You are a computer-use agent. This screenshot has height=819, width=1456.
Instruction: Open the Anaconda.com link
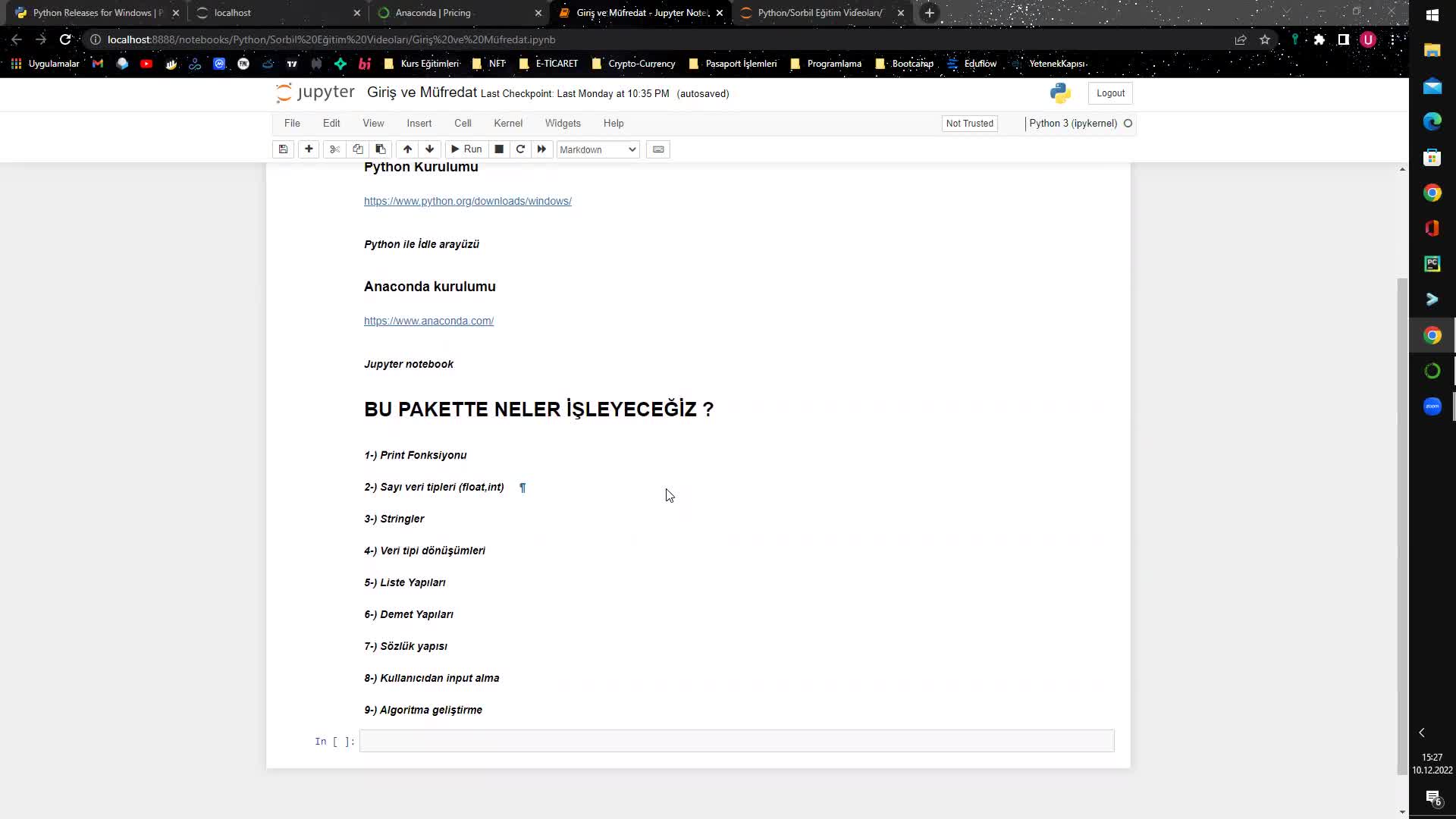point(428,320)
